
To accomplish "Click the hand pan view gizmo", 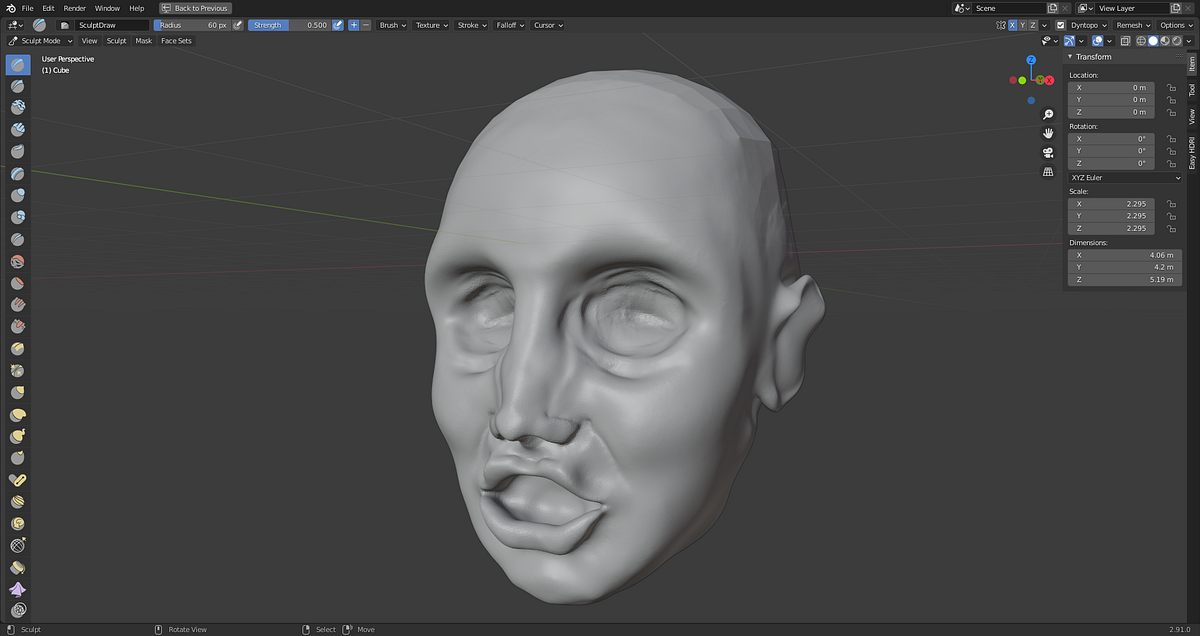I will tap(1048, 133).
